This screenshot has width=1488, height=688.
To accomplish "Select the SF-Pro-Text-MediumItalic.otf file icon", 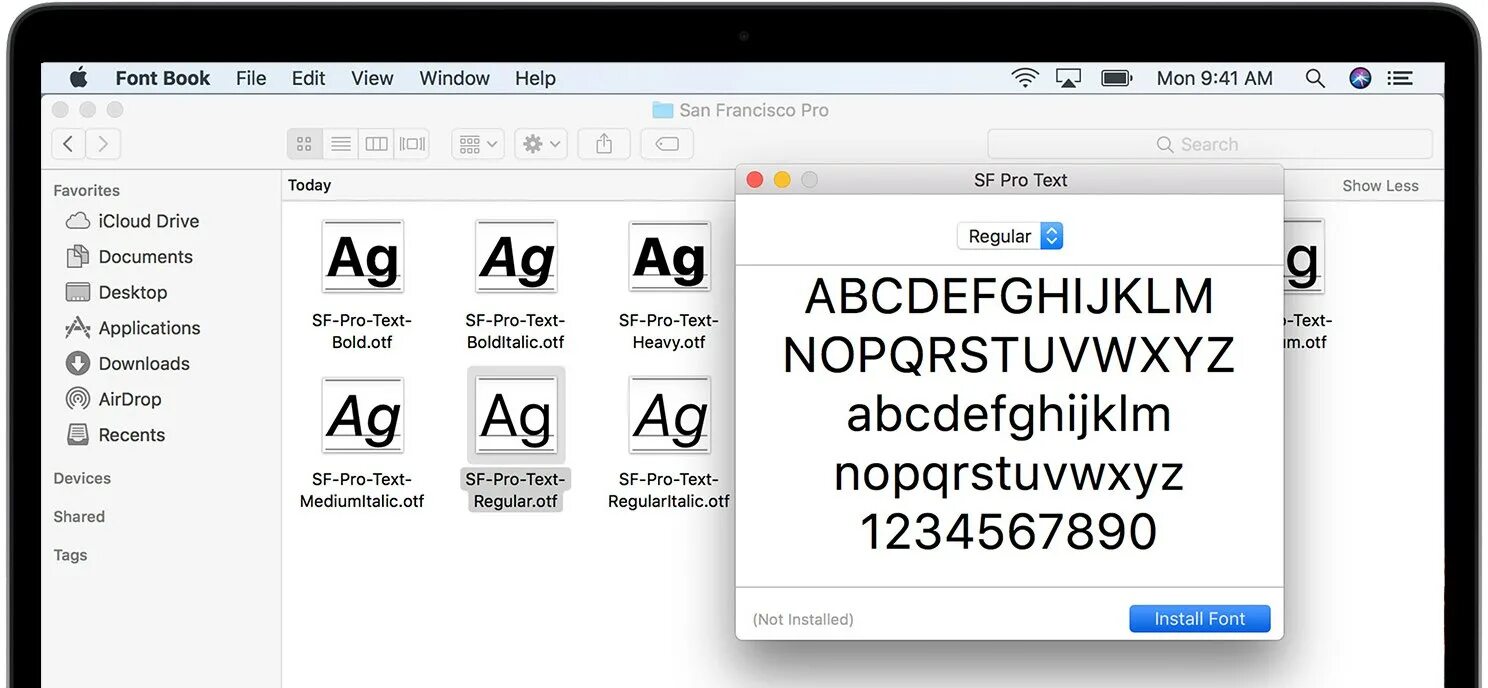I will pos(362,415).
